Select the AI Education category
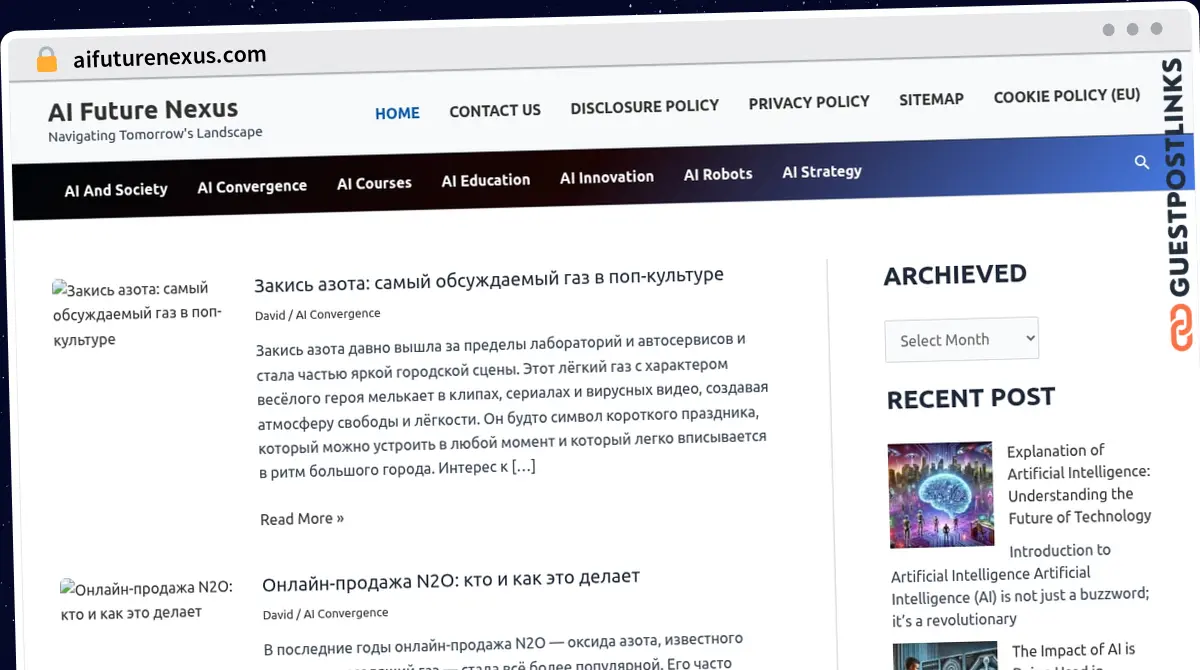Image resolution: width=1200 pixels, height=670 pixels. pos(486,180)
